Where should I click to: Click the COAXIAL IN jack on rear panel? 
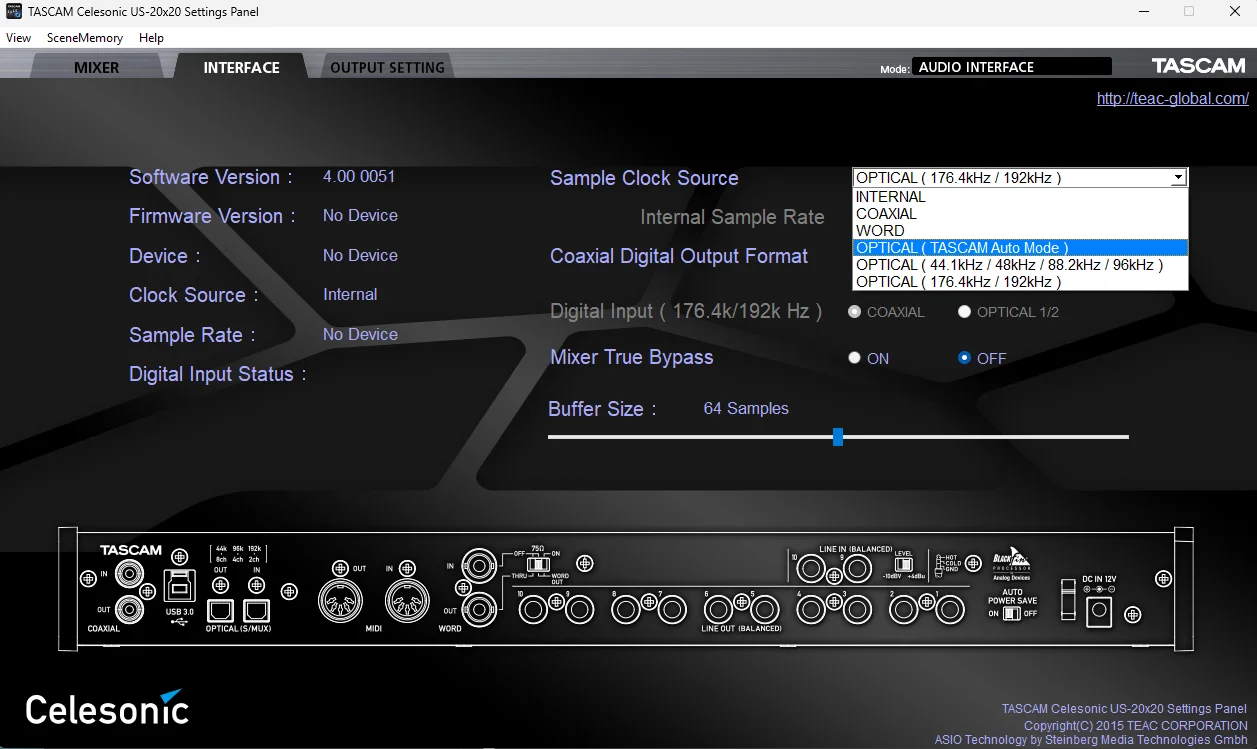(129, 574)
